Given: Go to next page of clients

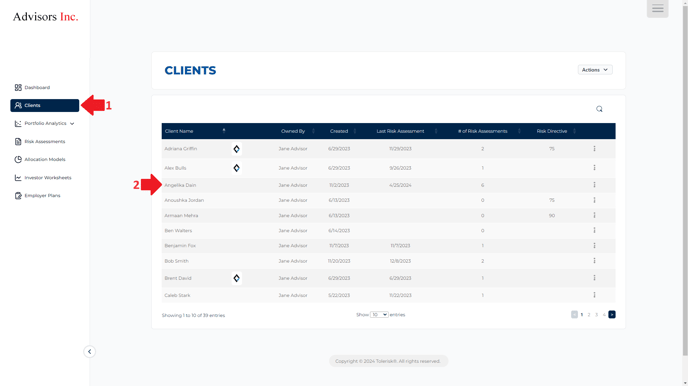Looking at the screenshot, I should point(612,315).
